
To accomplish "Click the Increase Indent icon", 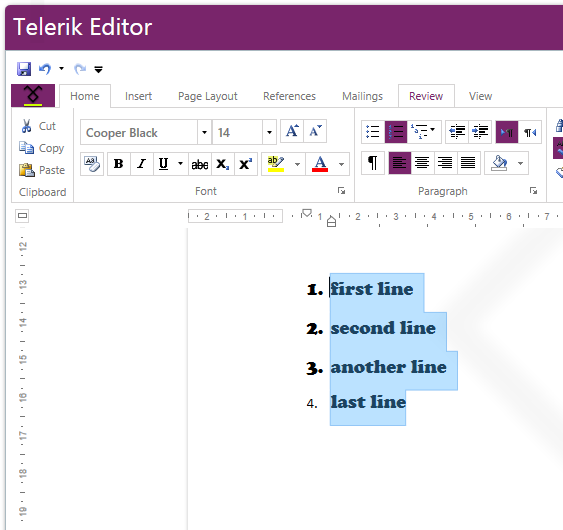I will [x=480, y=132].
